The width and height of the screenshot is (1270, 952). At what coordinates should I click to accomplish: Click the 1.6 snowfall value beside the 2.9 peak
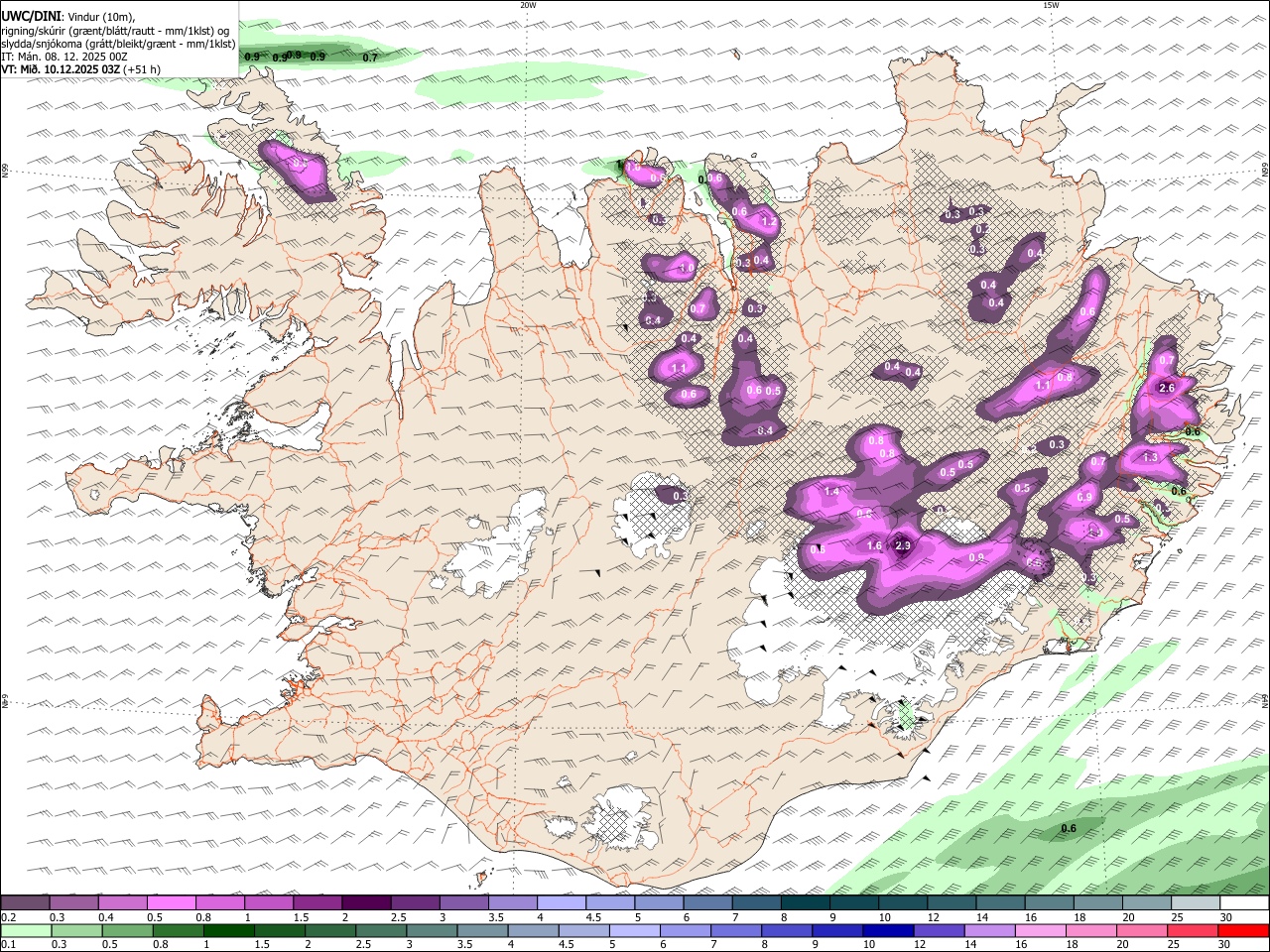coord(874,545)
